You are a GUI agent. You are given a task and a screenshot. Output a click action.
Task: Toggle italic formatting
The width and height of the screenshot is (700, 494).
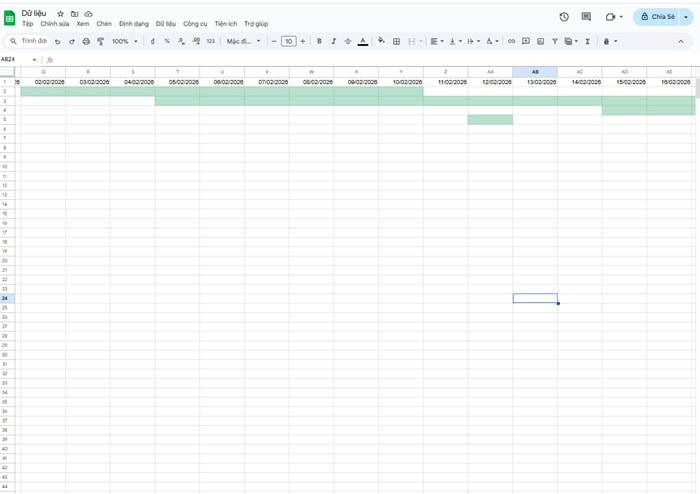(x=333, y=41)
